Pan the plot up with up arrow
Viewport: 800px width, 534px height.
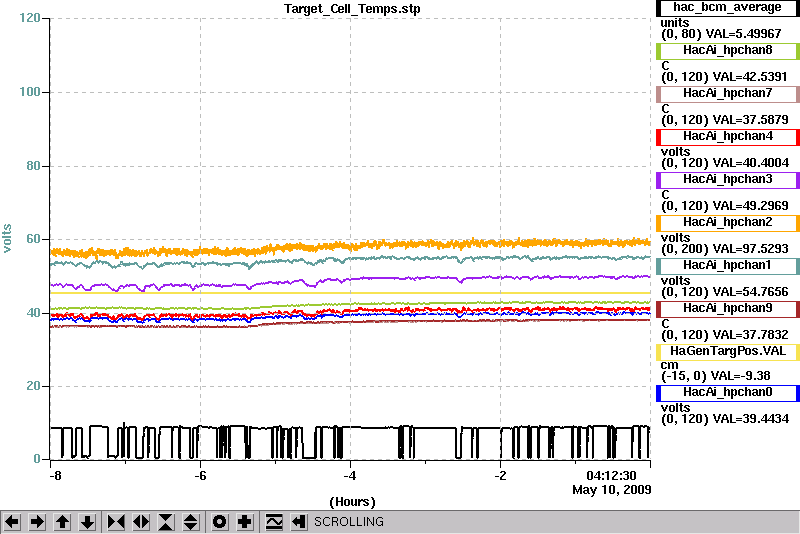(x=62, y=522)
